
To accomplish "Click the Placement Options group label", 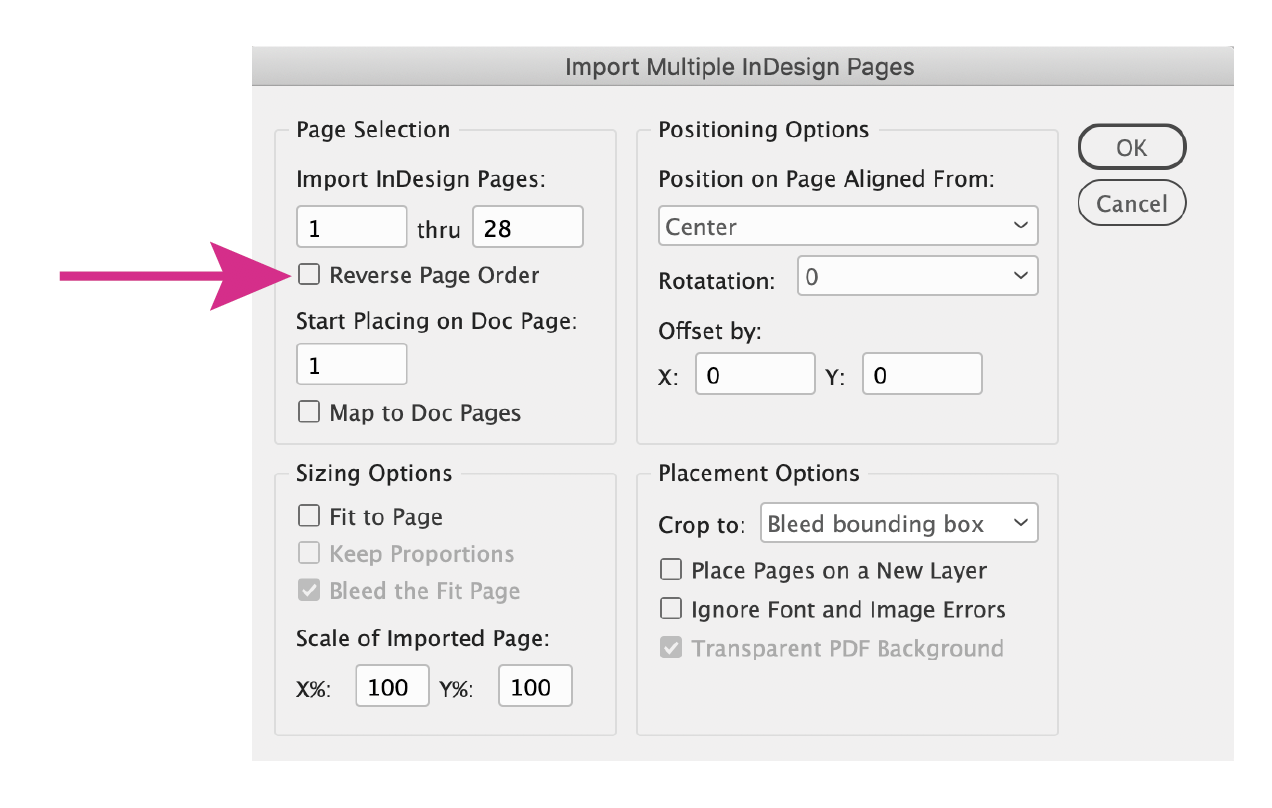I will point(759,473).
